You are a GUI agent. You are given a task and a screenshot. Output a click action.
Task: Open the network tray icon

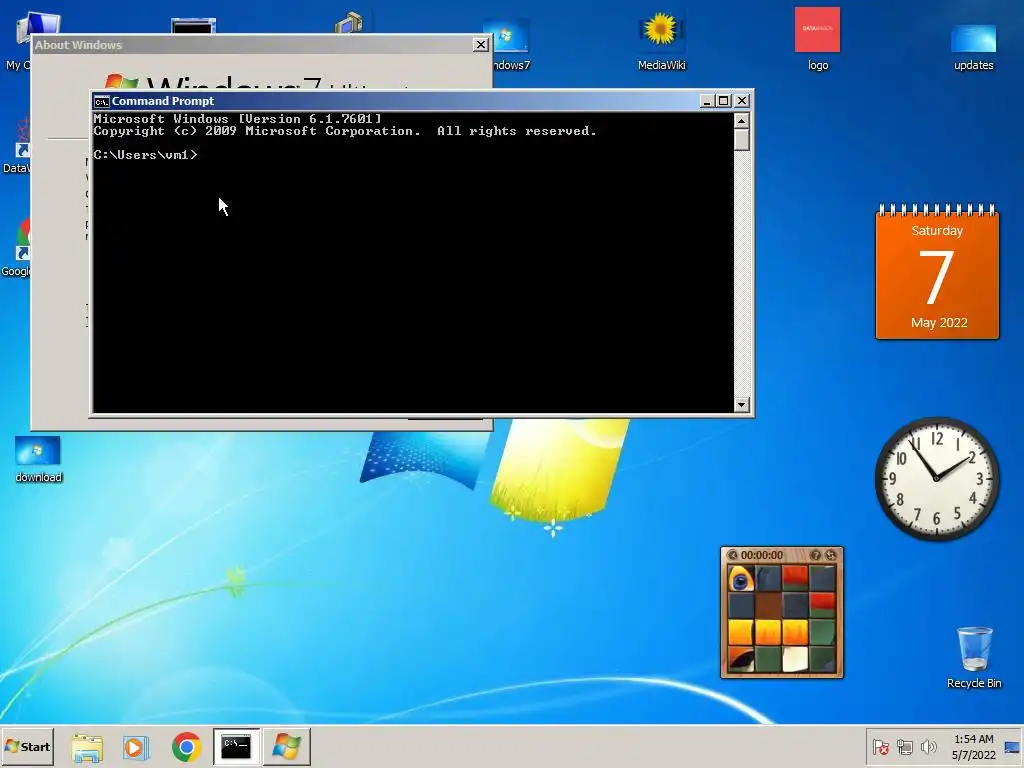[x=904, y=746]
